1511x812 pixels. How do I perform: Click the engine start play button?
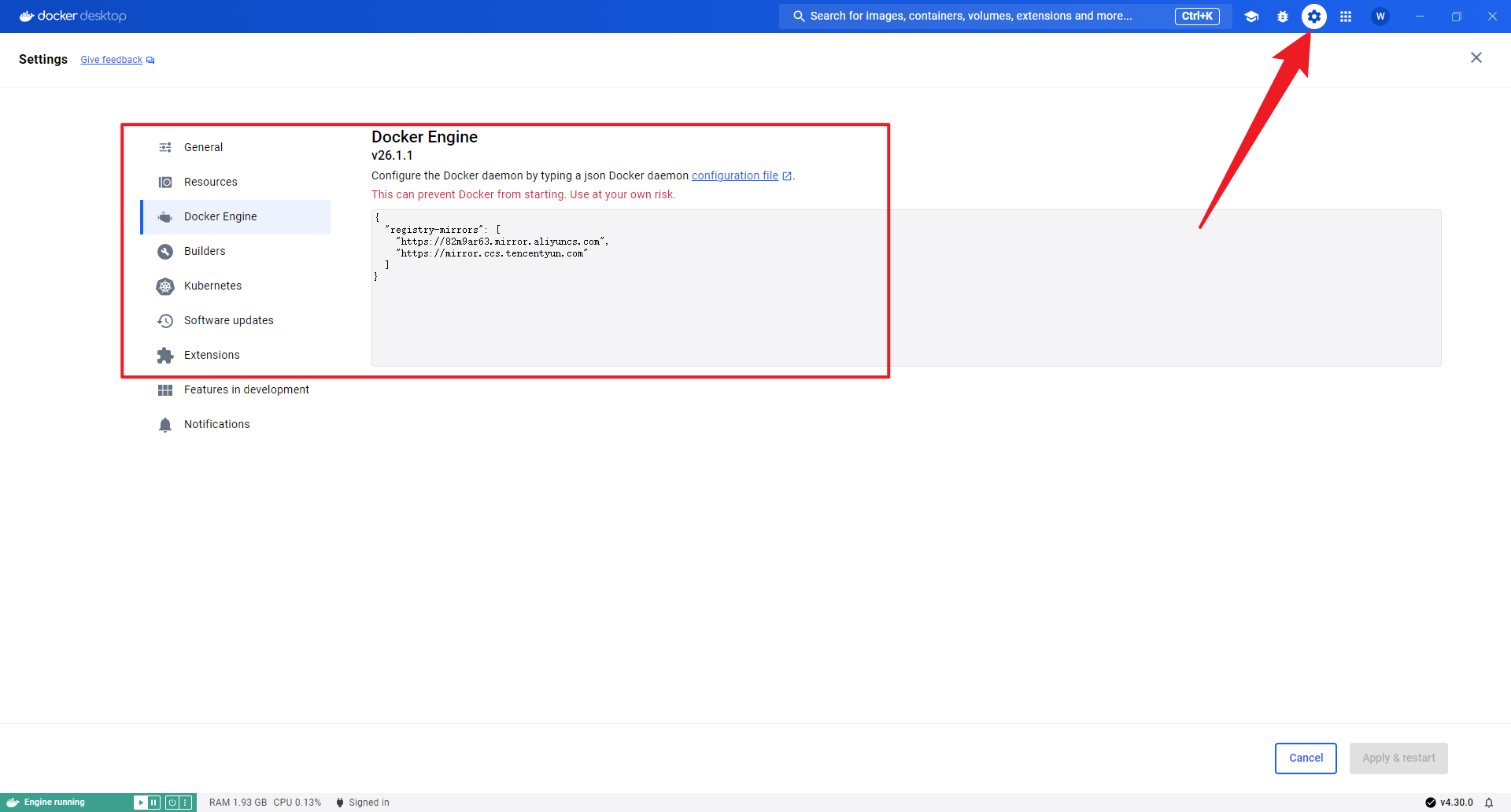click(140, 803)
